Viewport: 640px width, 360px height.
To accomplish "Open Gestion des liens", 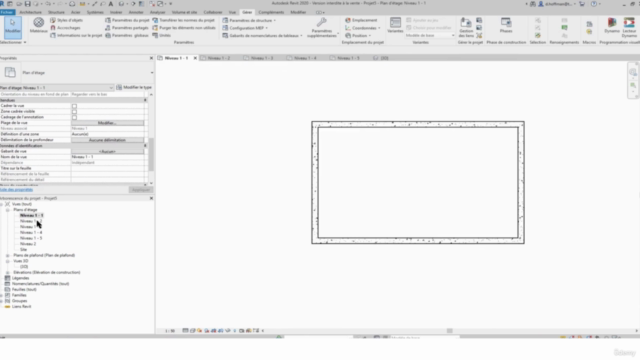I will 466,27.
